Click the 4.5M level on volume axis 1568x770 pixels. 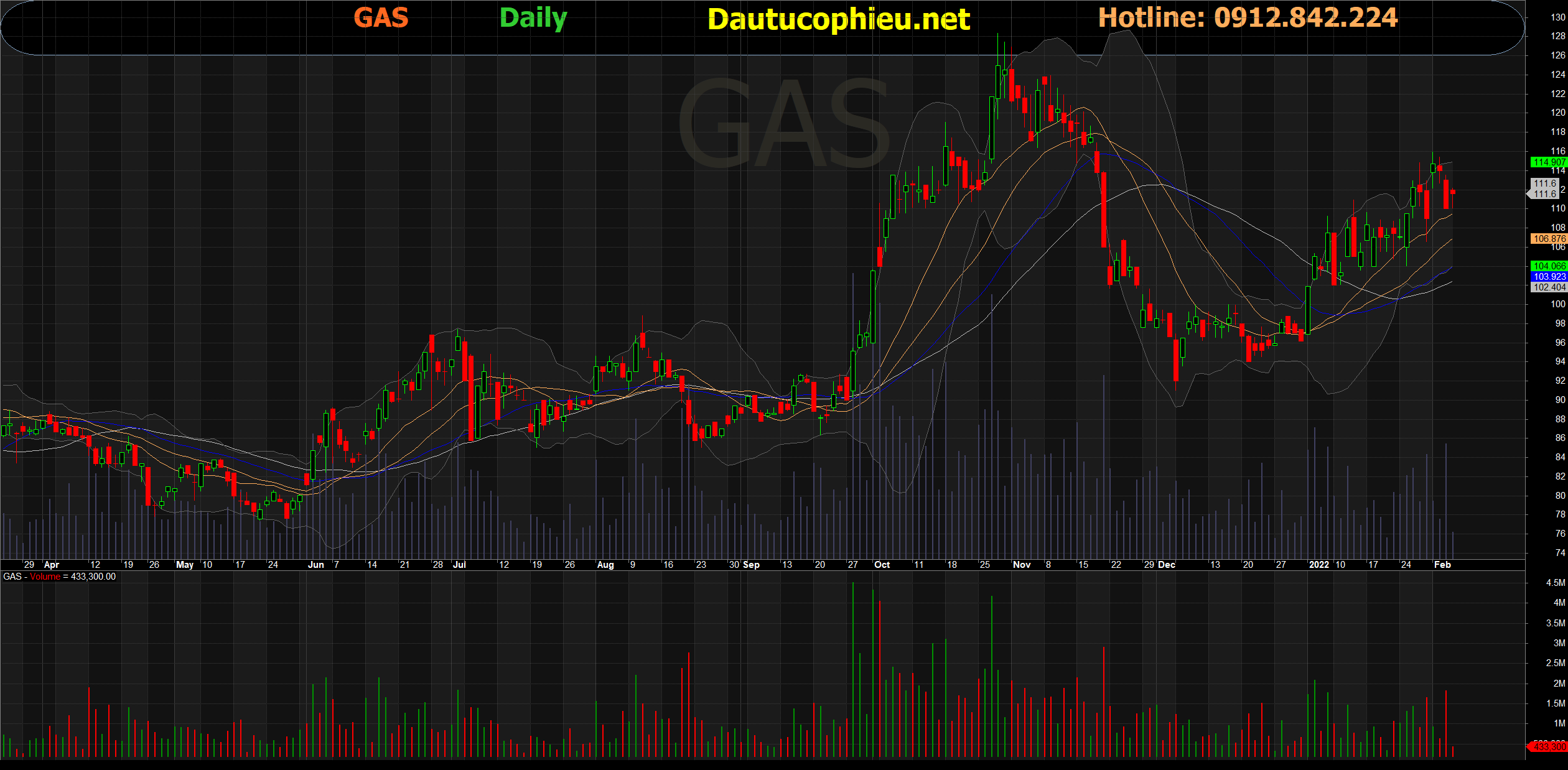pos(1555,583)
